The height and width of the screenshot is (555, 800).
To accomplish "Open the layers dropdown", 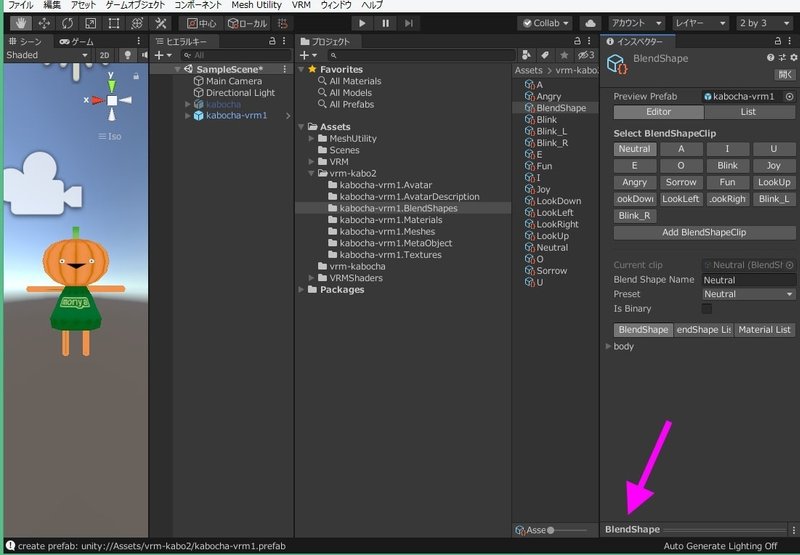I will click(700, 23).
